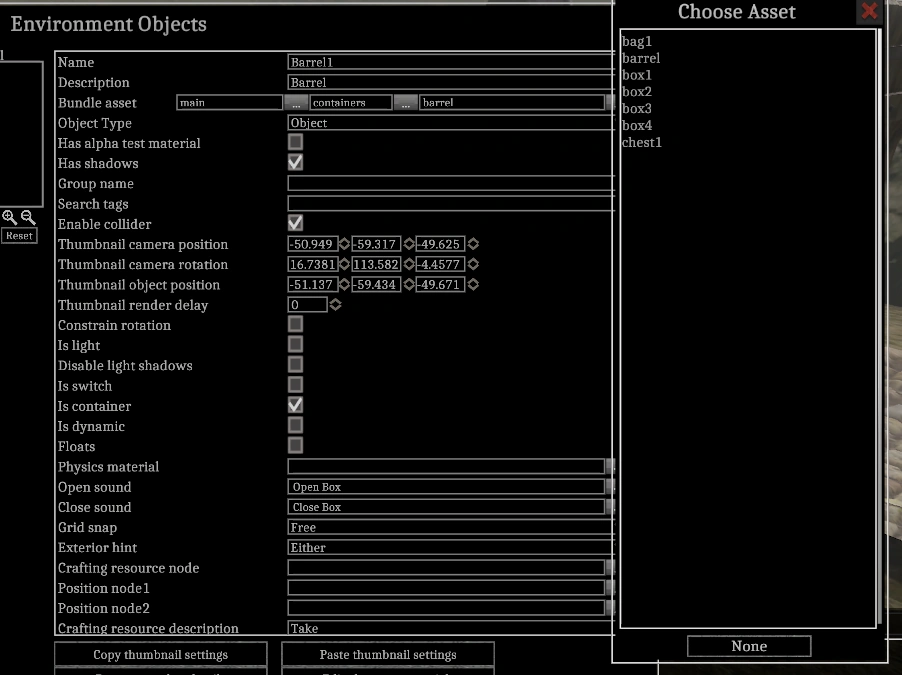Viewport: 902px width, 675px height.
Task: Check the Is light checkbox
Action: [x=295, y=344]
